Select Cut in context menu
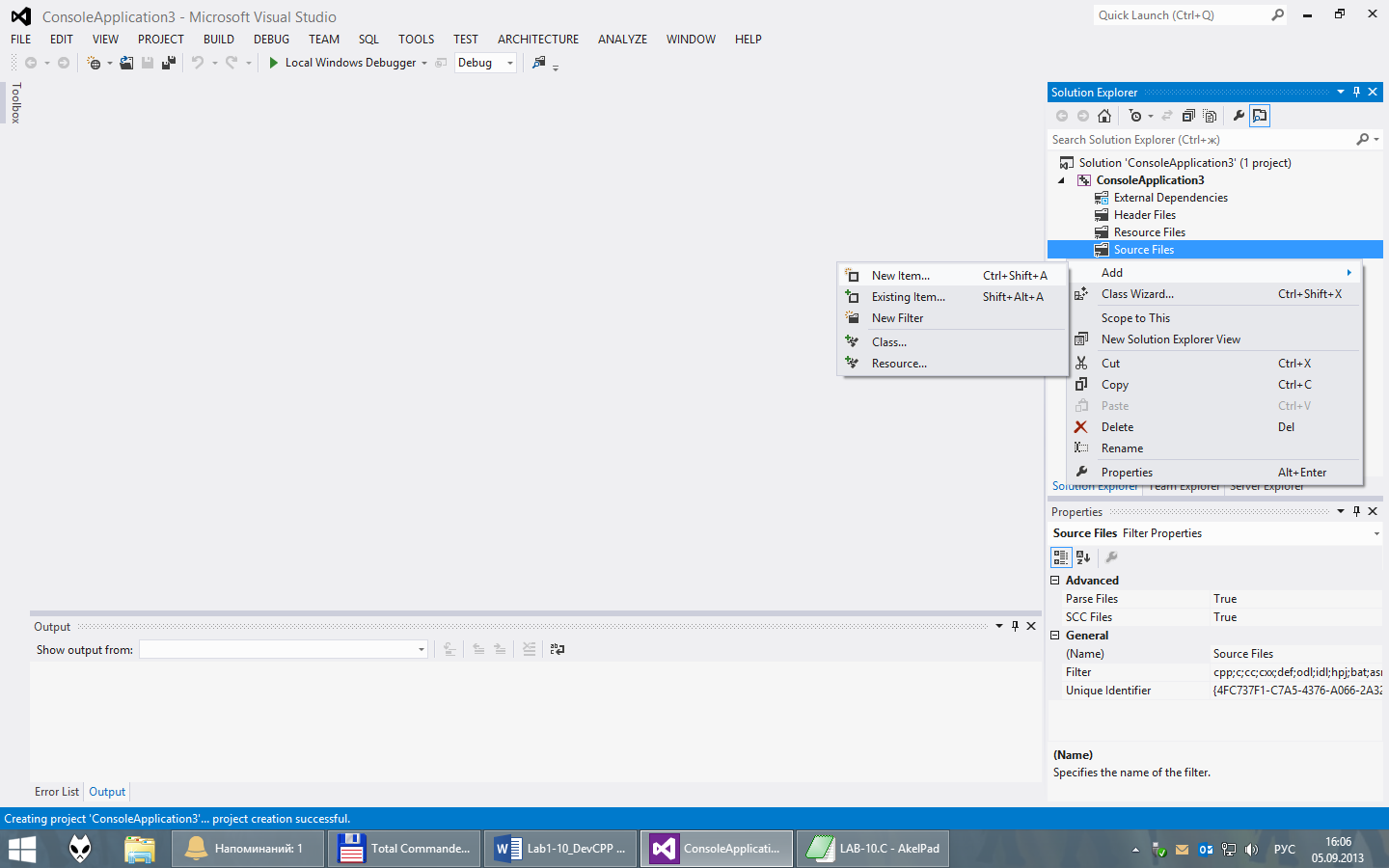This screenshot has width=1389, height=868. [1215, 364]
